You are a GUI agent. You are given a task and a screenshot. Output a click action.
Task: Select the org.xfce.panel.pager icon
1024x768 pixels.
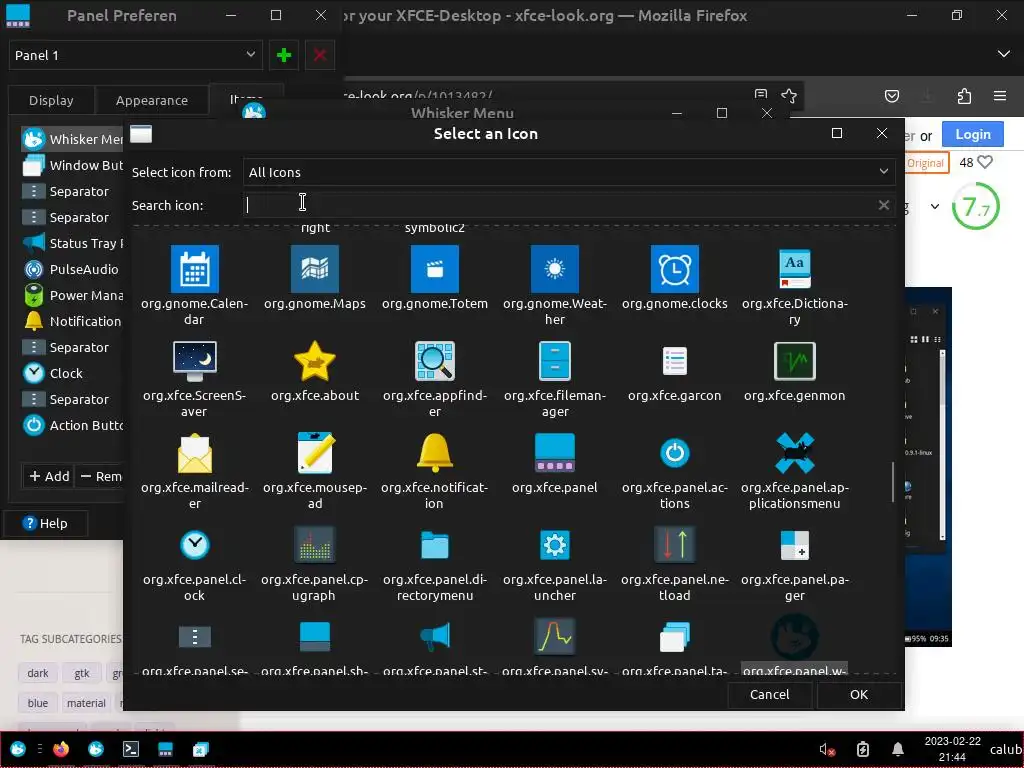tap(795, 545)
